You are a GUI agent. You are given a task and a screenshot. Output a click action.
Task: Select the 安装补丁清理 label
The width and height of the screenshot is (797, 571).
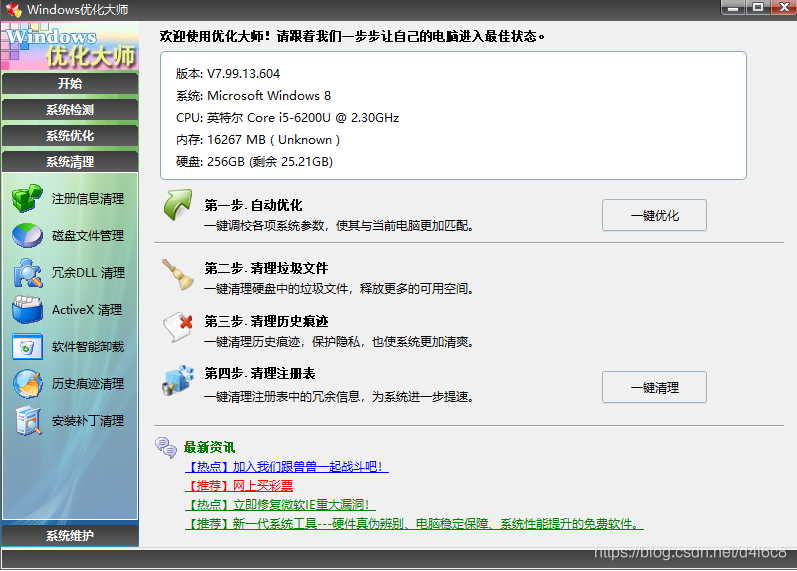88,421
